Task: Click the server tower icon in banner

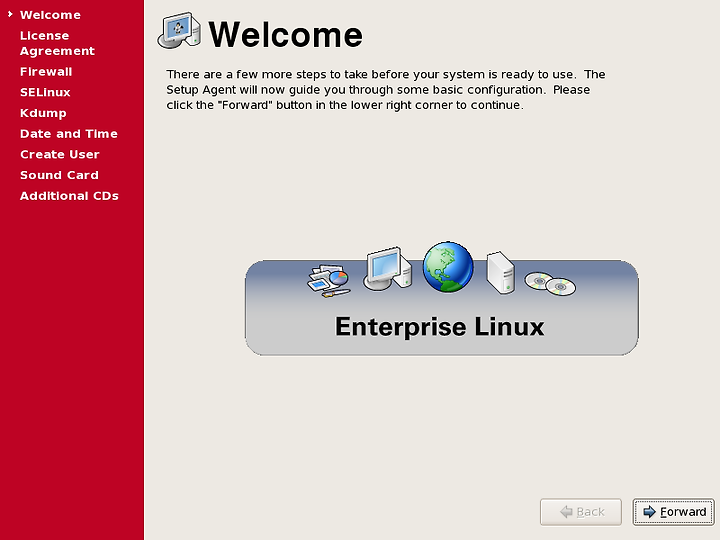Action: point(501,272)
